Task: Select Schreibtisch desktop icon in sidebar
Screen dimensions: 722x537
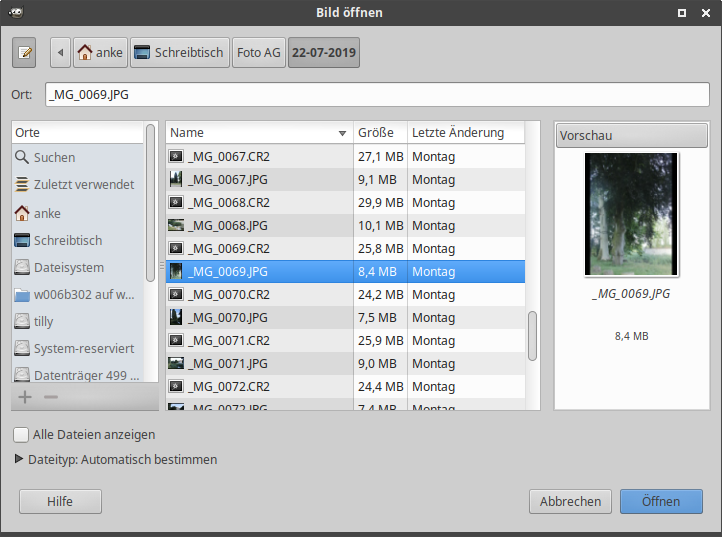Action: click(22, 240)
